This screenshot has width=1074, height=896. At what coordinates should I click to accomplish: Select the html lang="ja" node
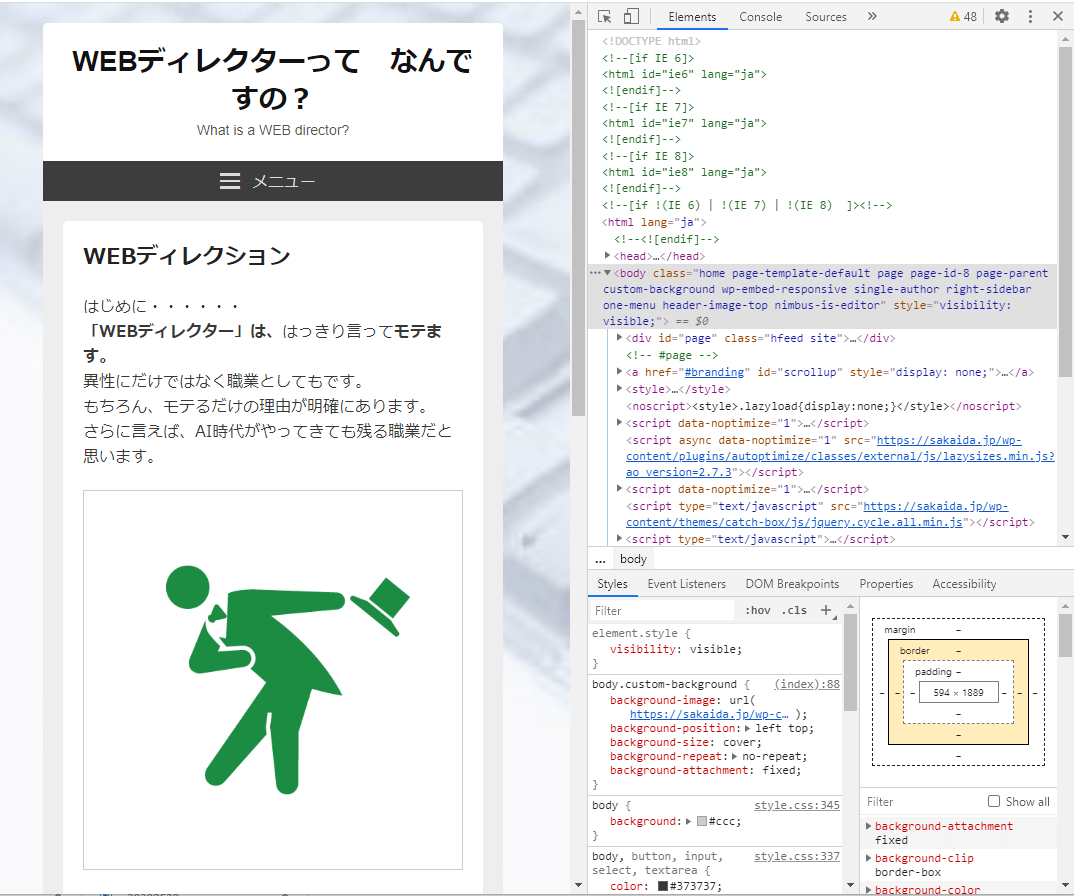(x=654, y=222)
